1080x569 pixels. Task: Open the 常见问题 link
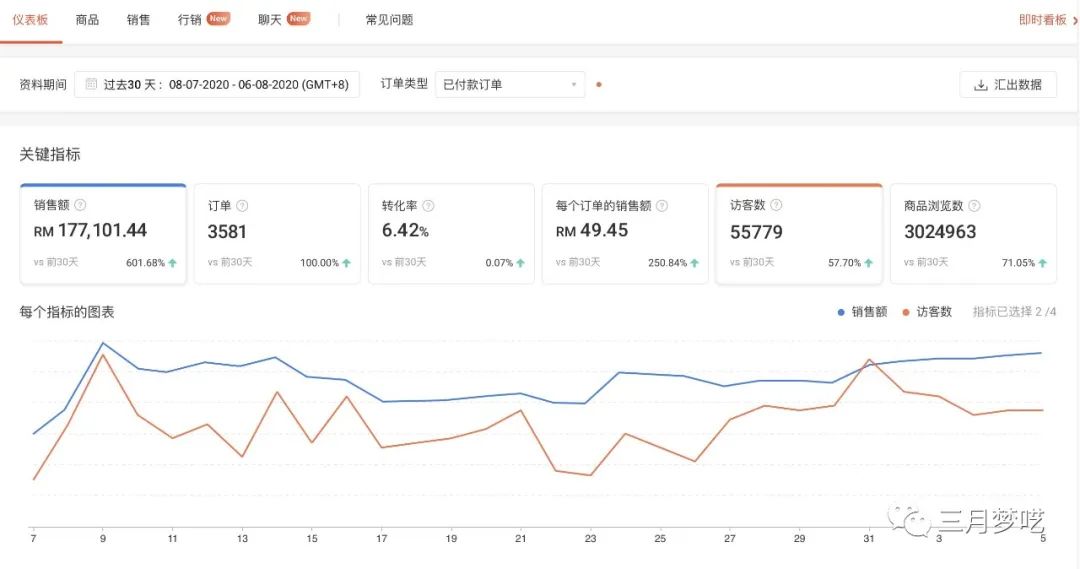click(x=389, y=20)
